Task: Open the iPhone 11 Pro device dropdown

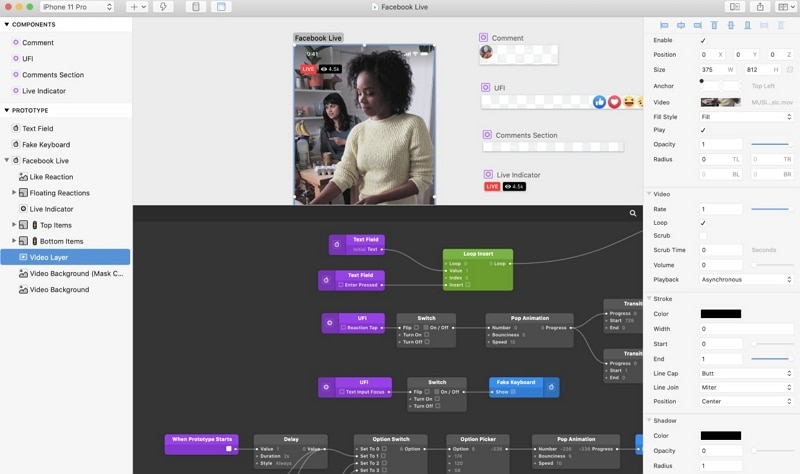Action: coord(77,7)
